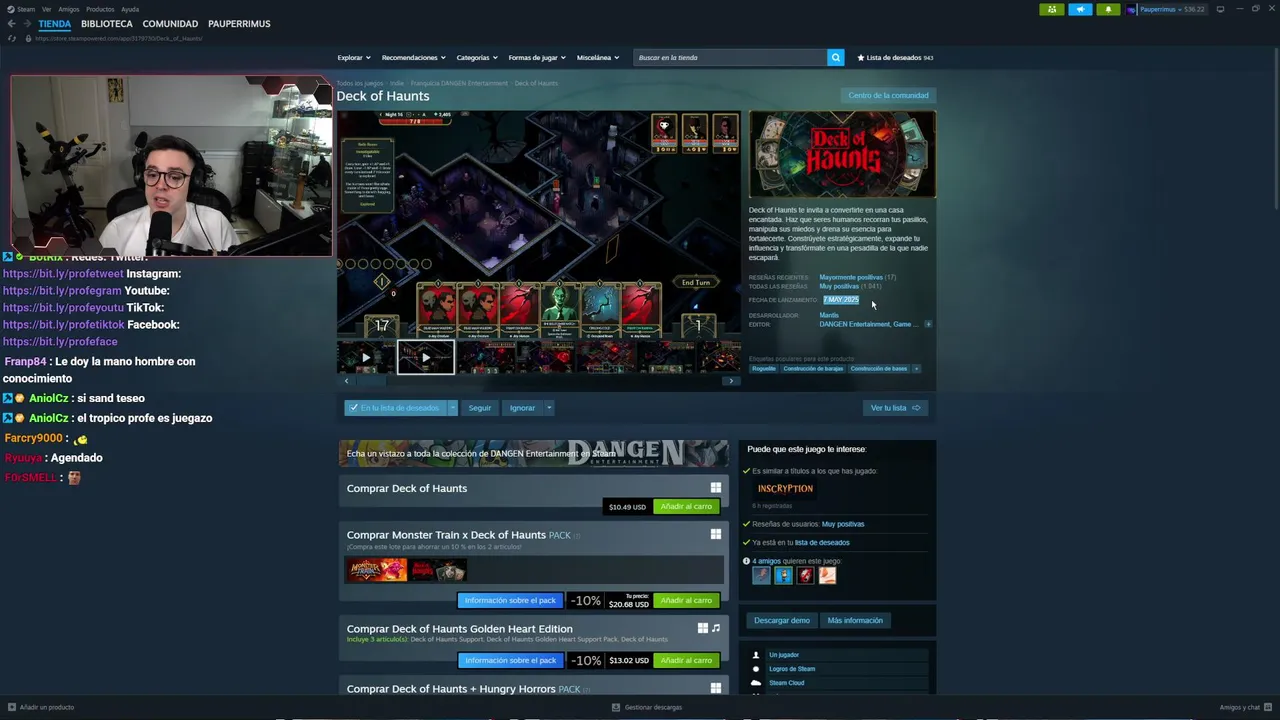Click the Seguir button
The height and width of the screenshot is (720, 1280).
(x=480, y=408)
